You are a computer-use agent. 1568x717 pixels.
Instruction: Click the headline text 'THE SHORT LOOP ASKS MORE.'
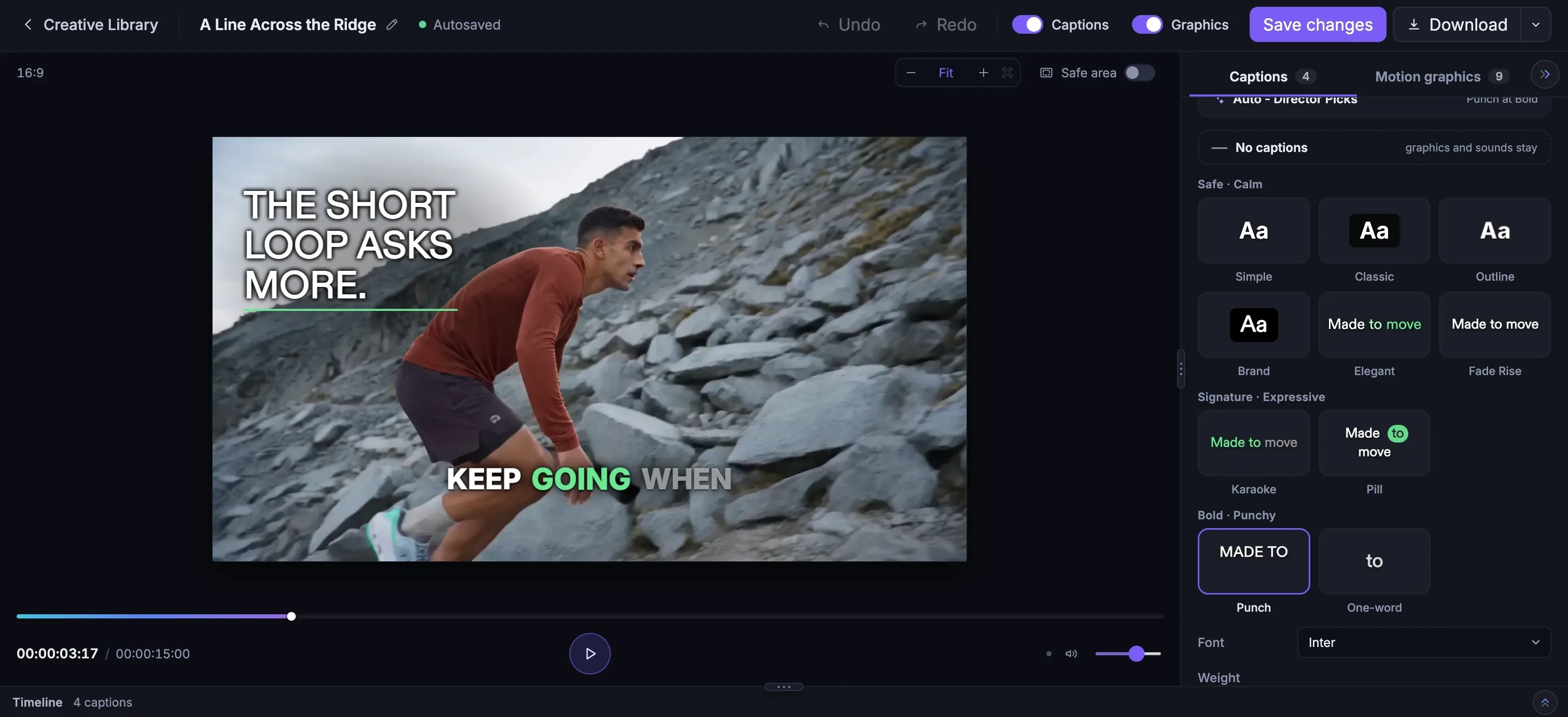point(349,245)
